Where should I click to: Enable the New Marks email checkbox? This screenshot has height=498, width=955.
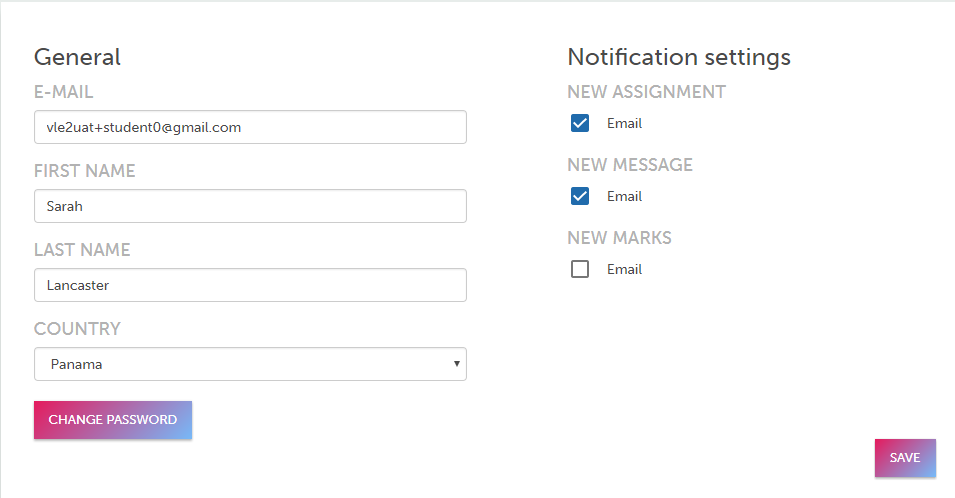click(x=580, y=269)
